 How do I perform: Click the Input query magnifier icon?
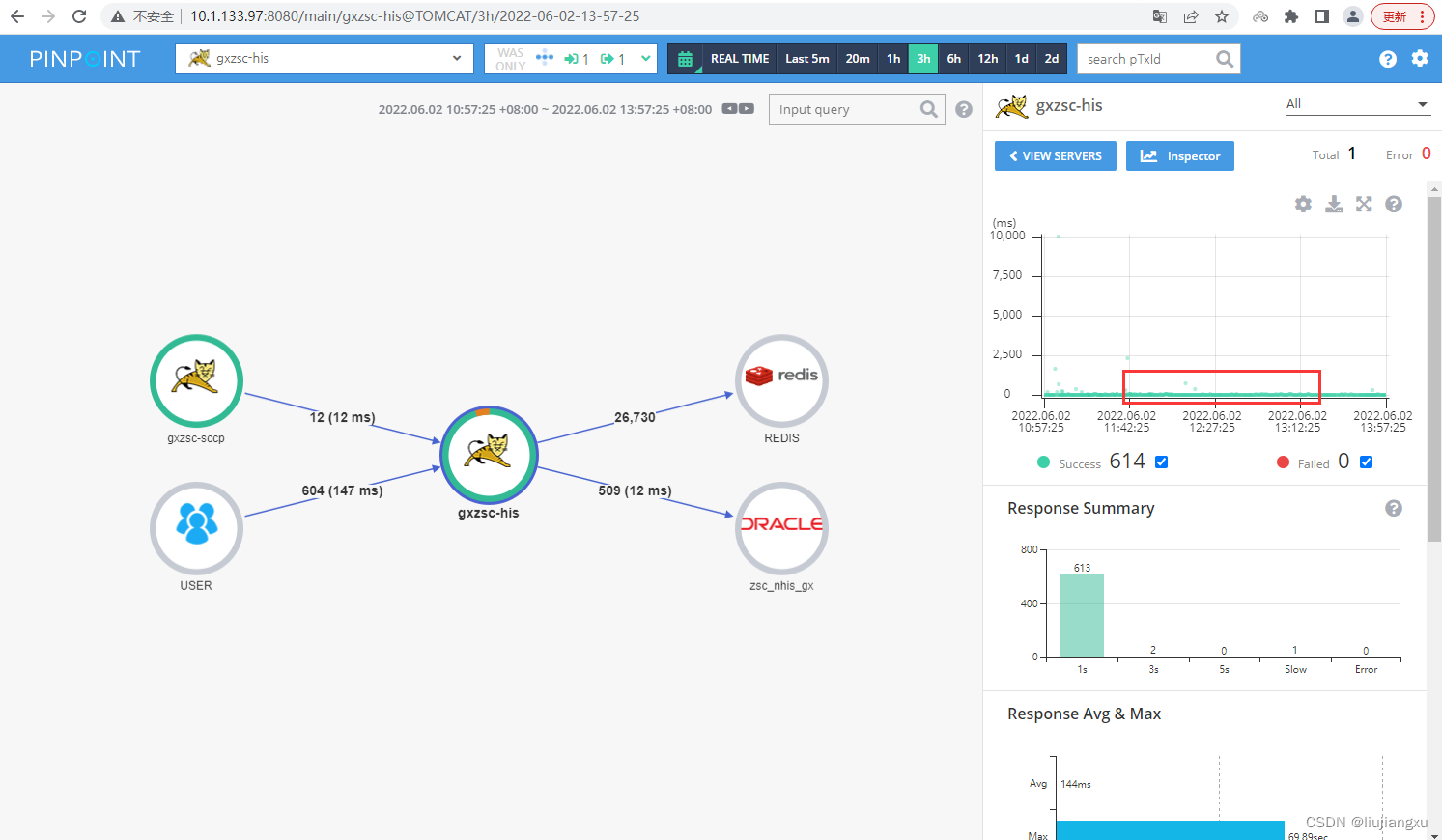point(928,109)
